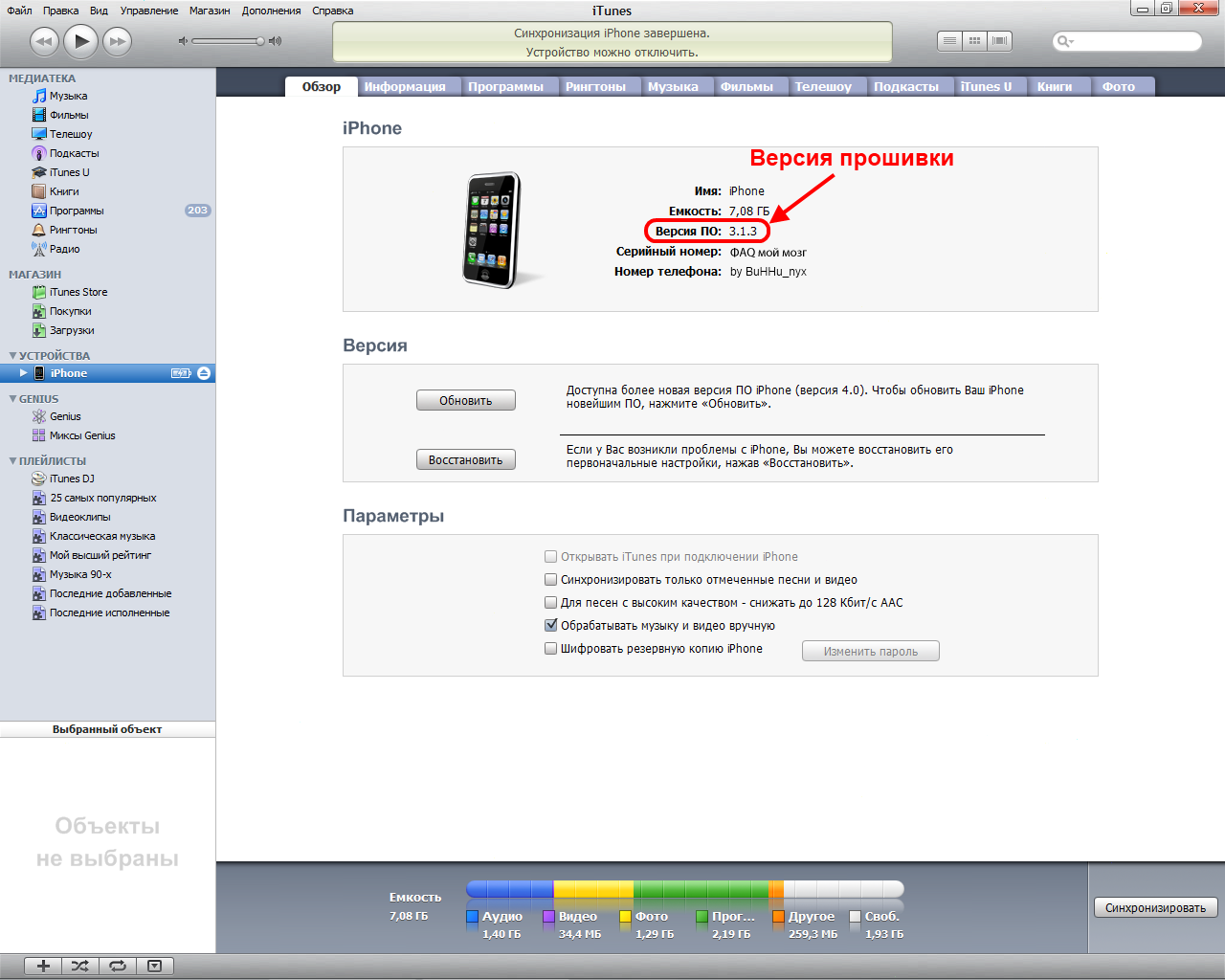1225x980 pixels.
Task: Open the Телешоу library icon
Action: (x=39, y=134)
